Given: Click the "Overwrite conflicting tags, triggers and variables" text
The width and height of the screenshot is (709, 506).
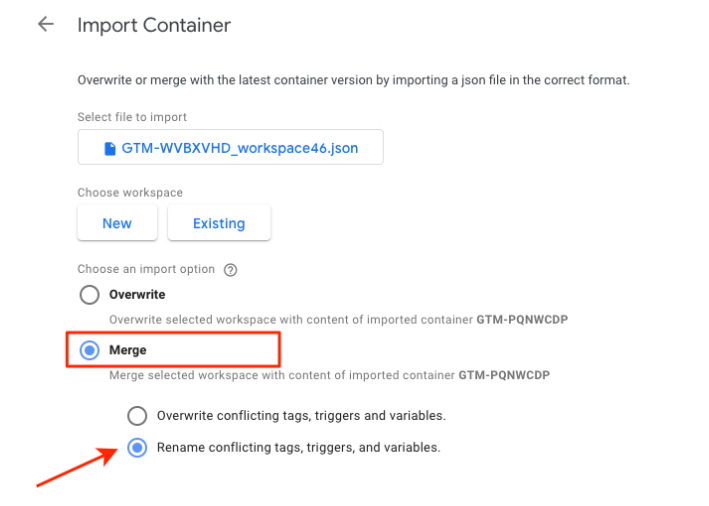Looking at the screenshot, I should (x=301, y=416).
